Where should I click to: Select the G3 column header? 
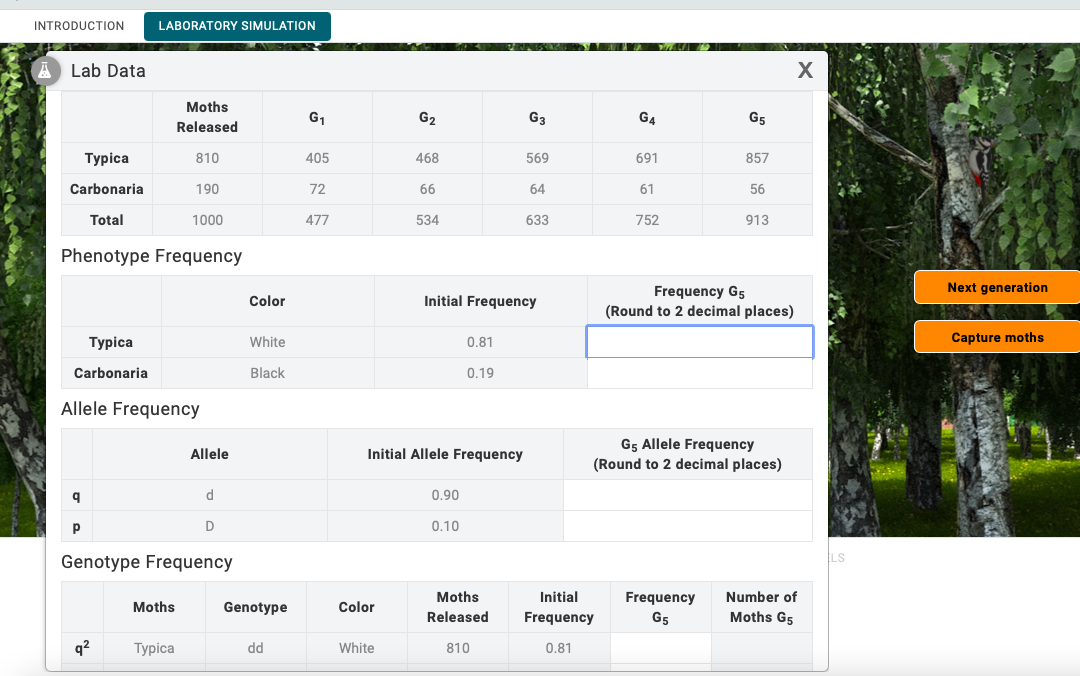pyautogui.click(x=537, y=117)
